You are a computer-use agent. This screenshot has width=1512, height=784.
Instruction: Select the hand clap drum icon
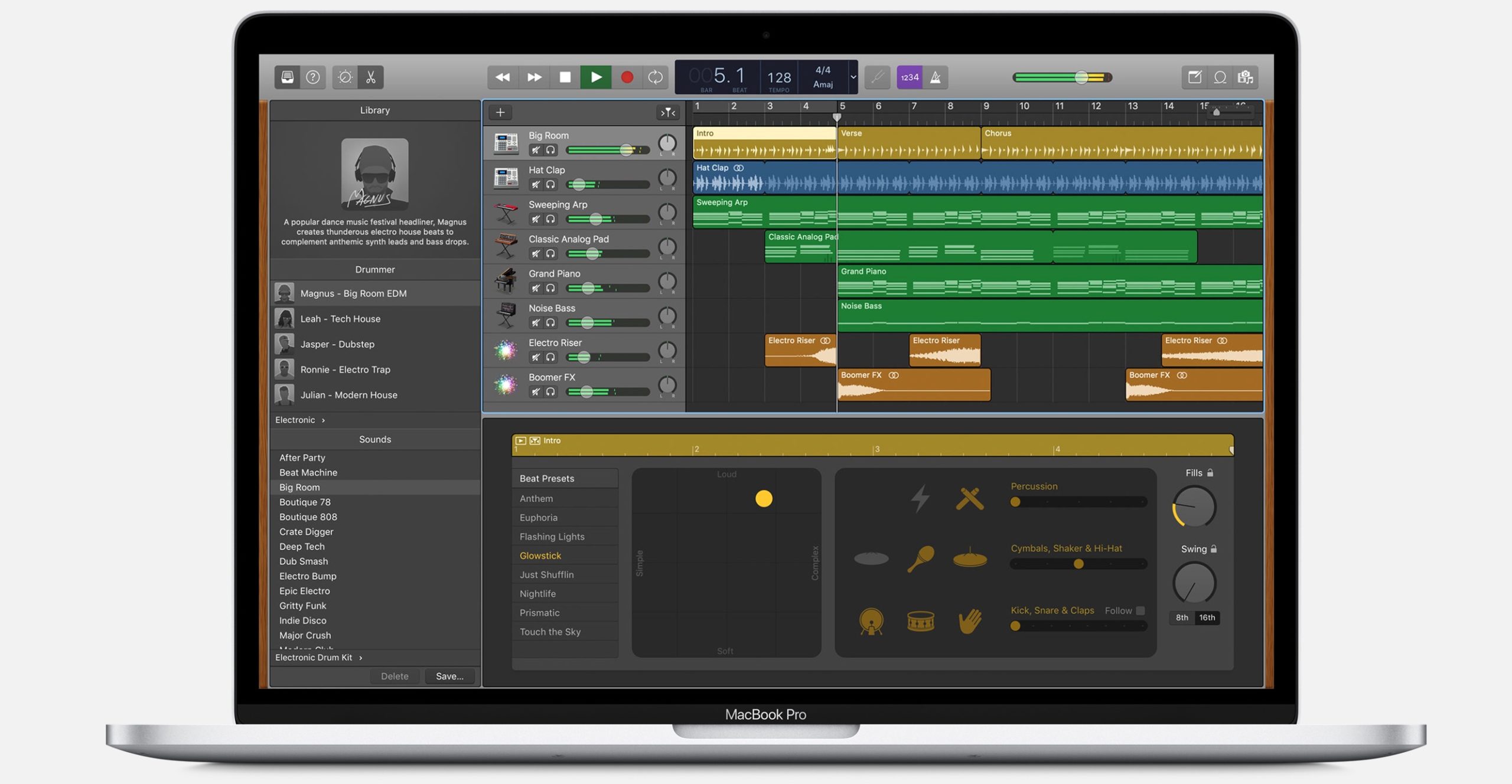[969, 621]
